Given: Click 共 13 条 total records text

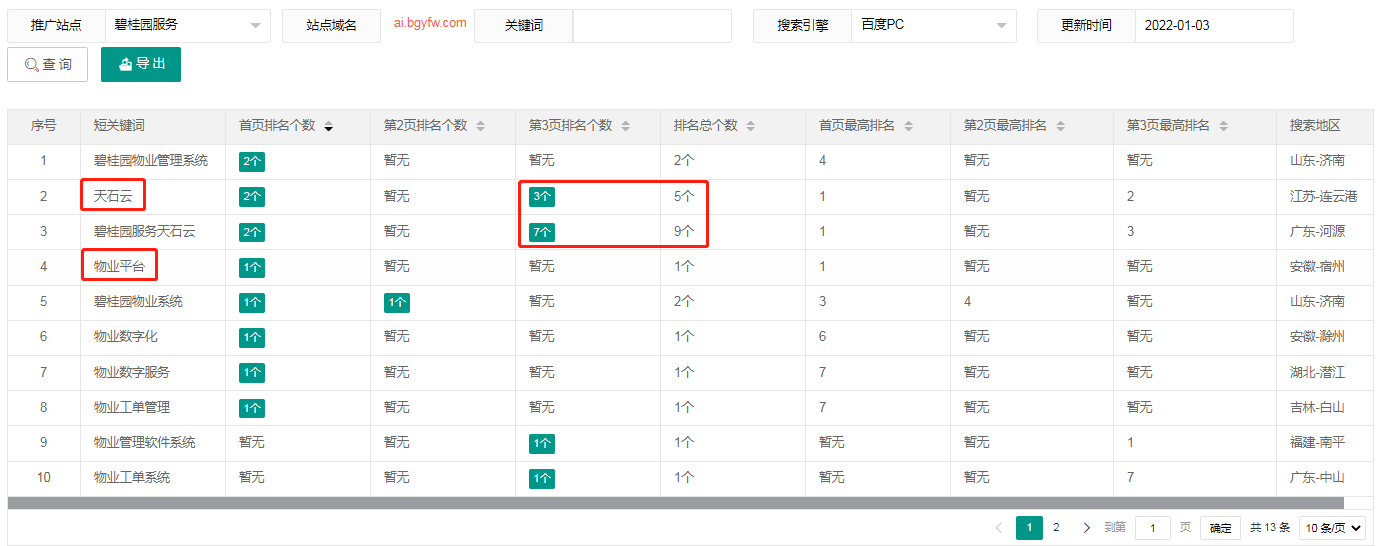Looking at the screenshot, I should coord(1270,528).
